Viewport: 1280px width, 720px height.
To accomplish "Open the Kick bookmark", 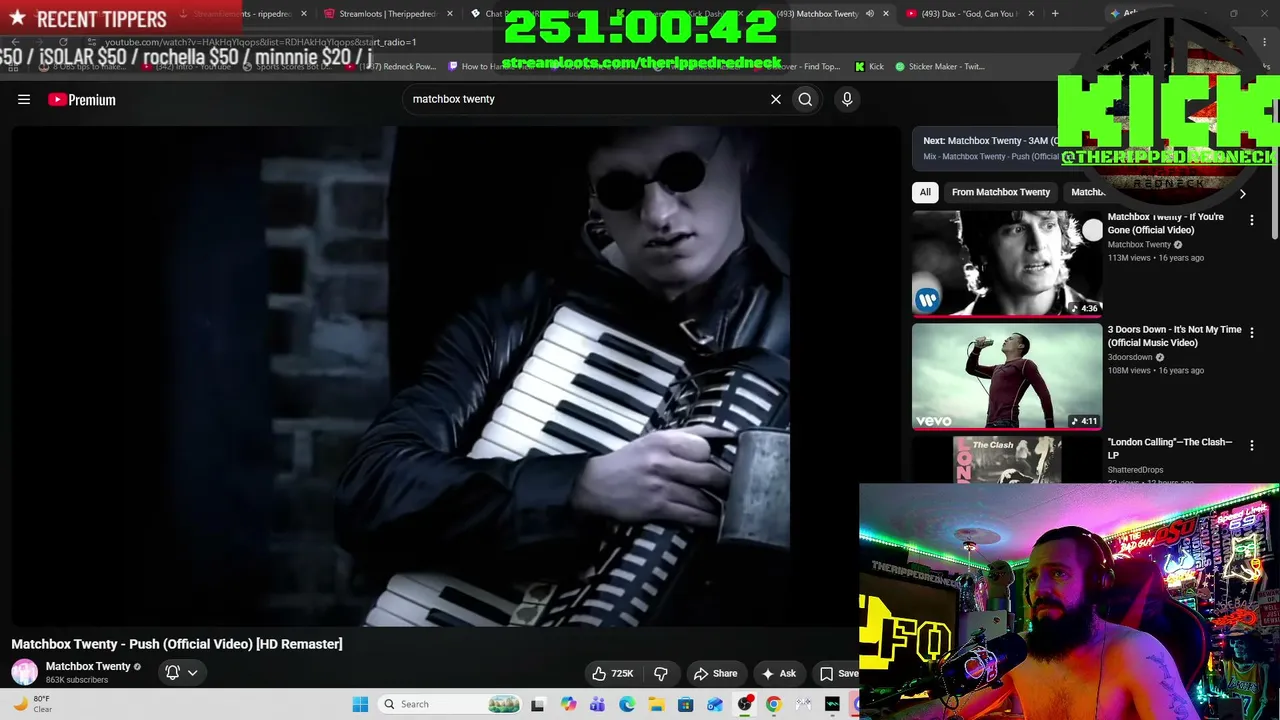I will click(869, 66).
